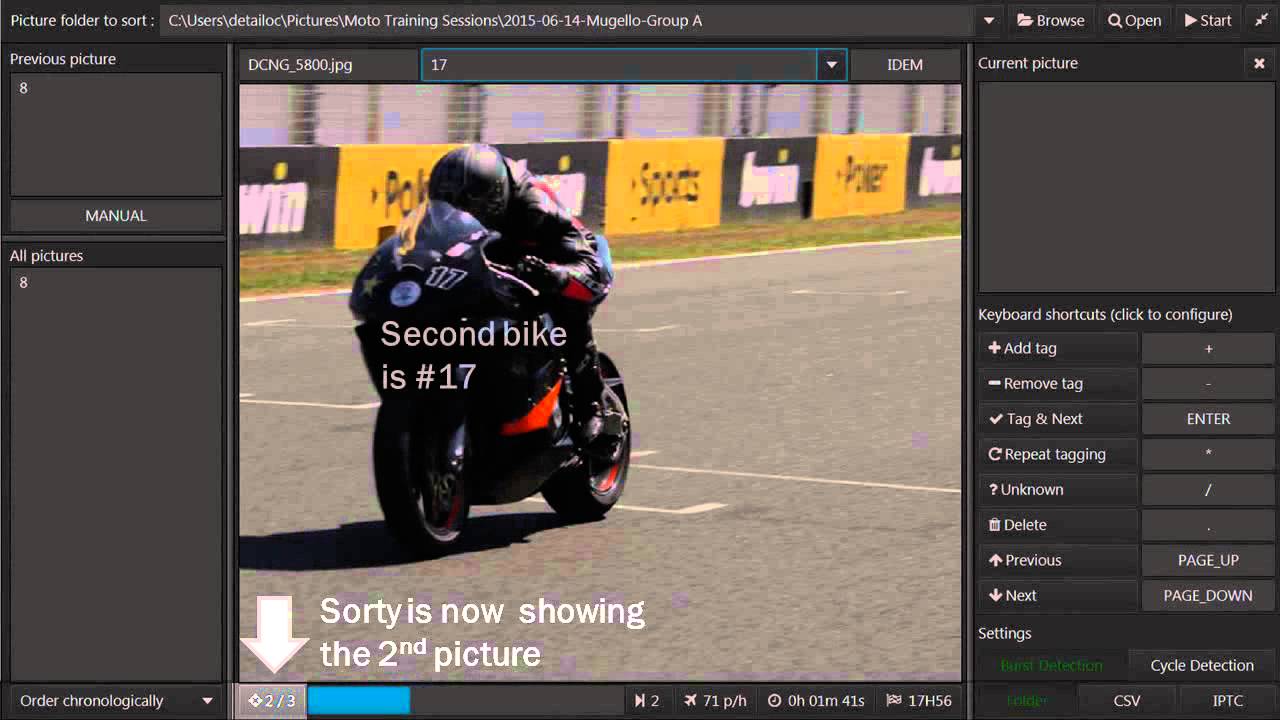Configure the '.' key for Delete
The height and width of the screenshot is (720, 1280).
[x=1208, y=525]
